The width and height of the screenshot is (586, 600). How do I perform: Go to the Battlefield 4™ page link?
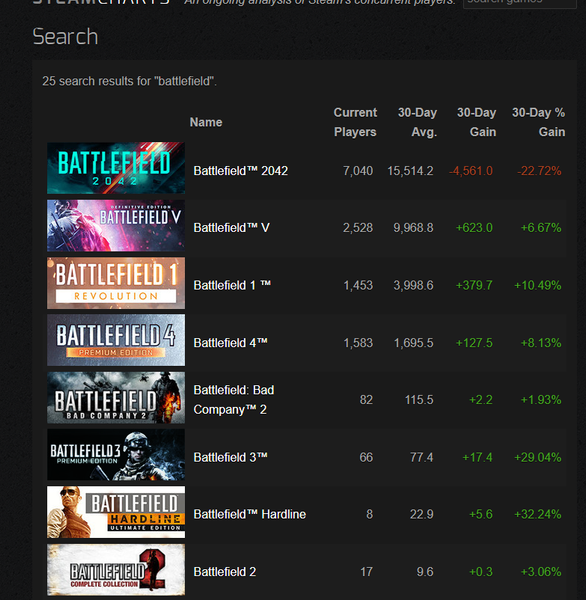[x=230, y=342]
